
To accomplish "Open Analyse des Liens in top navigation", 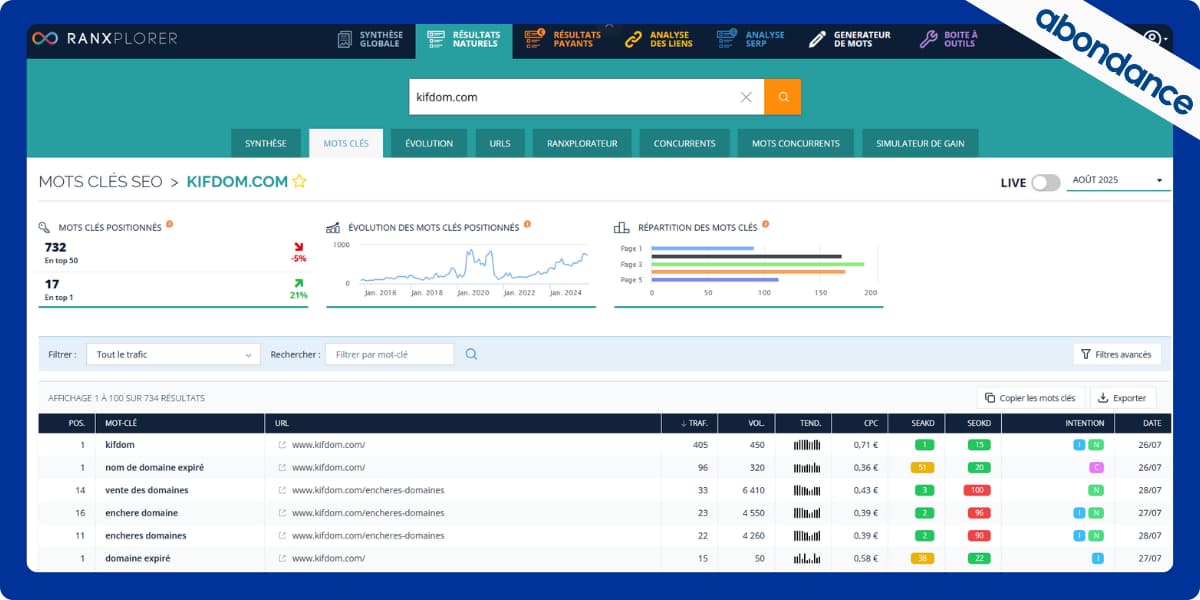I will (658, 39).
